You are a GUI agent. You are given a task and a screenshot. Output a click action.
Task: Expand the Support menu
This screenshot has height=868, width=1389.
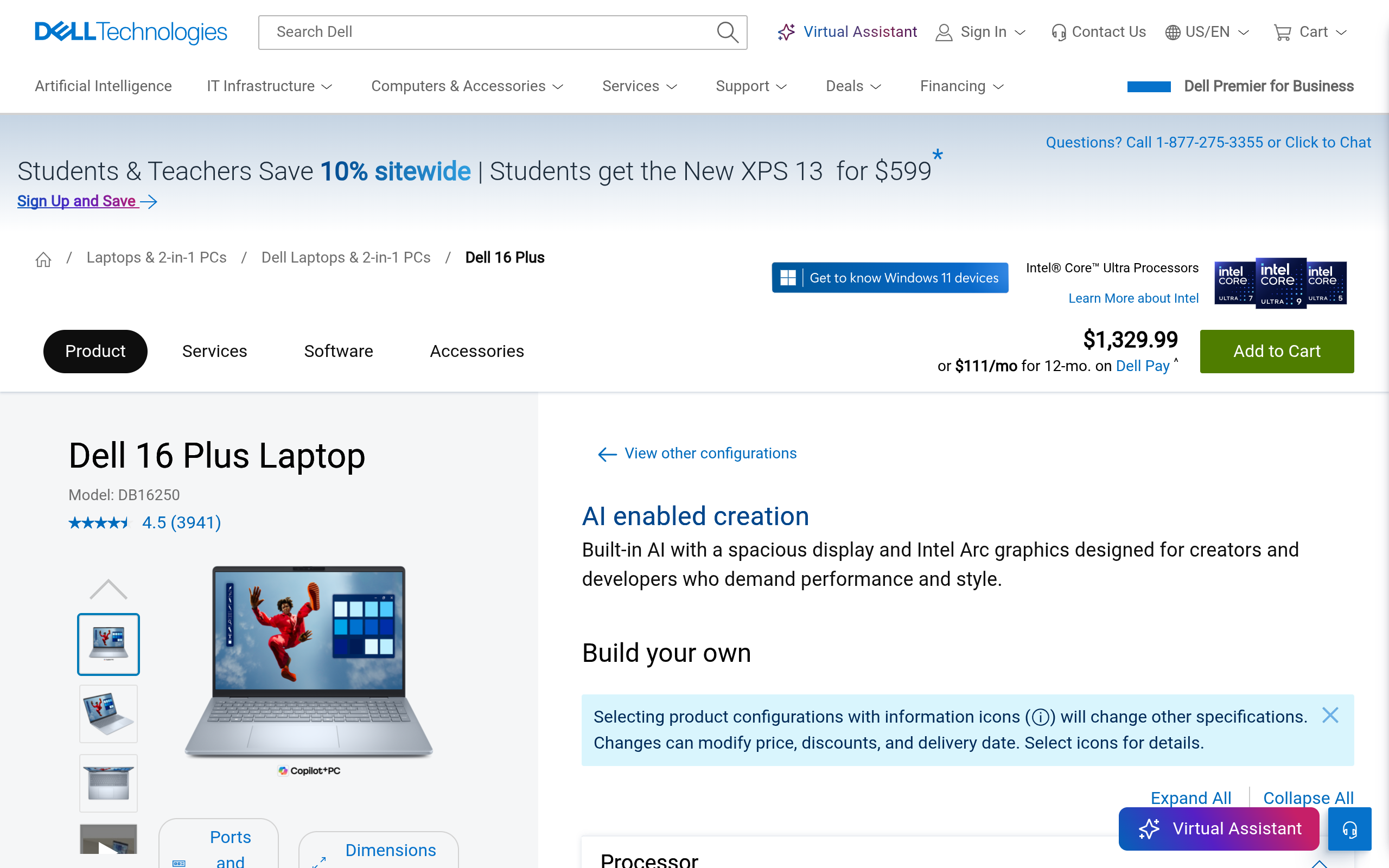(x=751, y=86)
